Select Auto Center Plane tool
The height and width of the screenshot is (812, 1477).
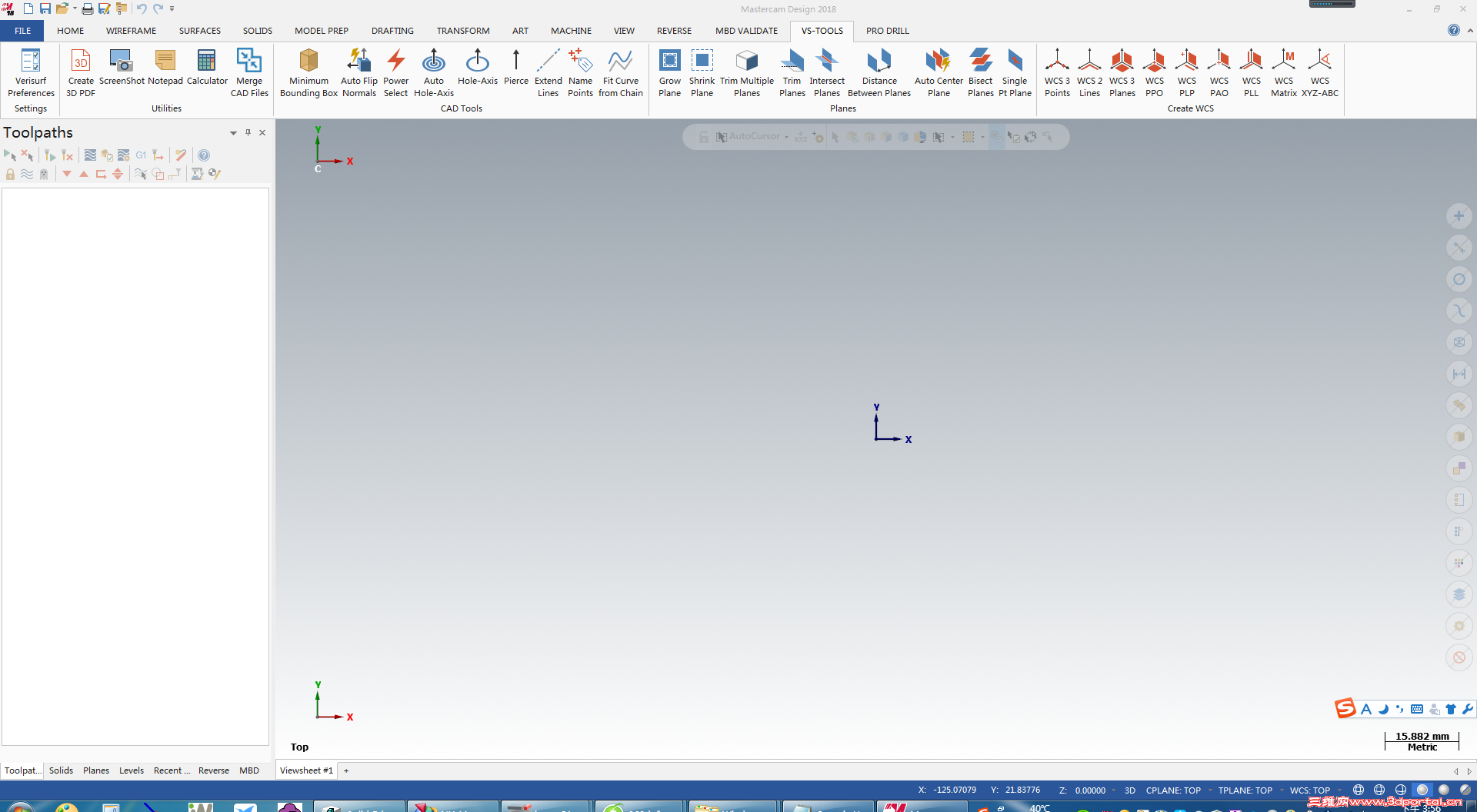tap(939, 72)
